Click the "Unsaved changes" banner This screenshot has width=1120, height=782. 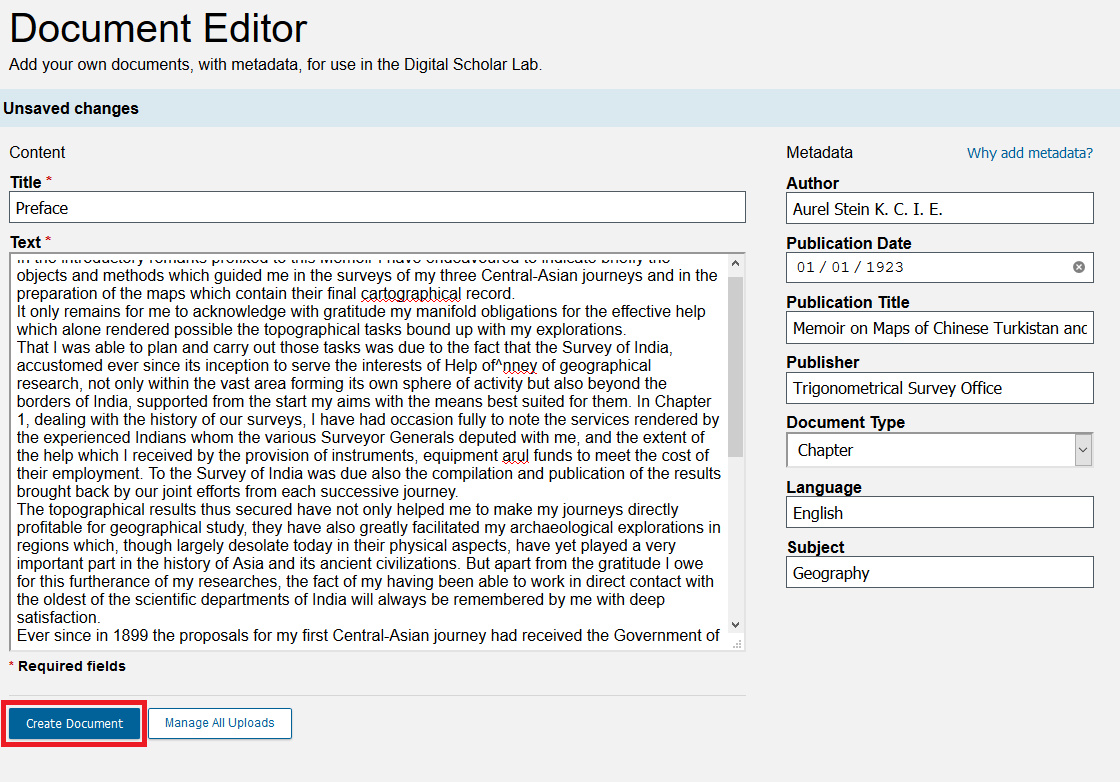click(71, 108)
